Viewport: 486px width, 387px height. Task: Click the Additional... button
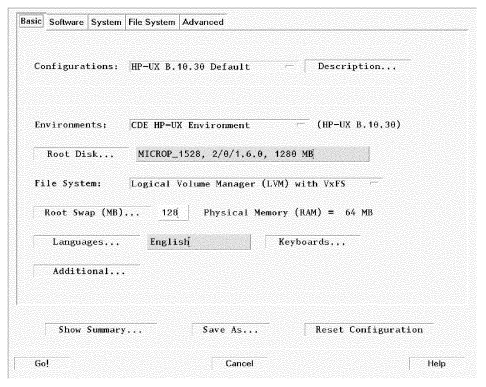coord(86,271)
